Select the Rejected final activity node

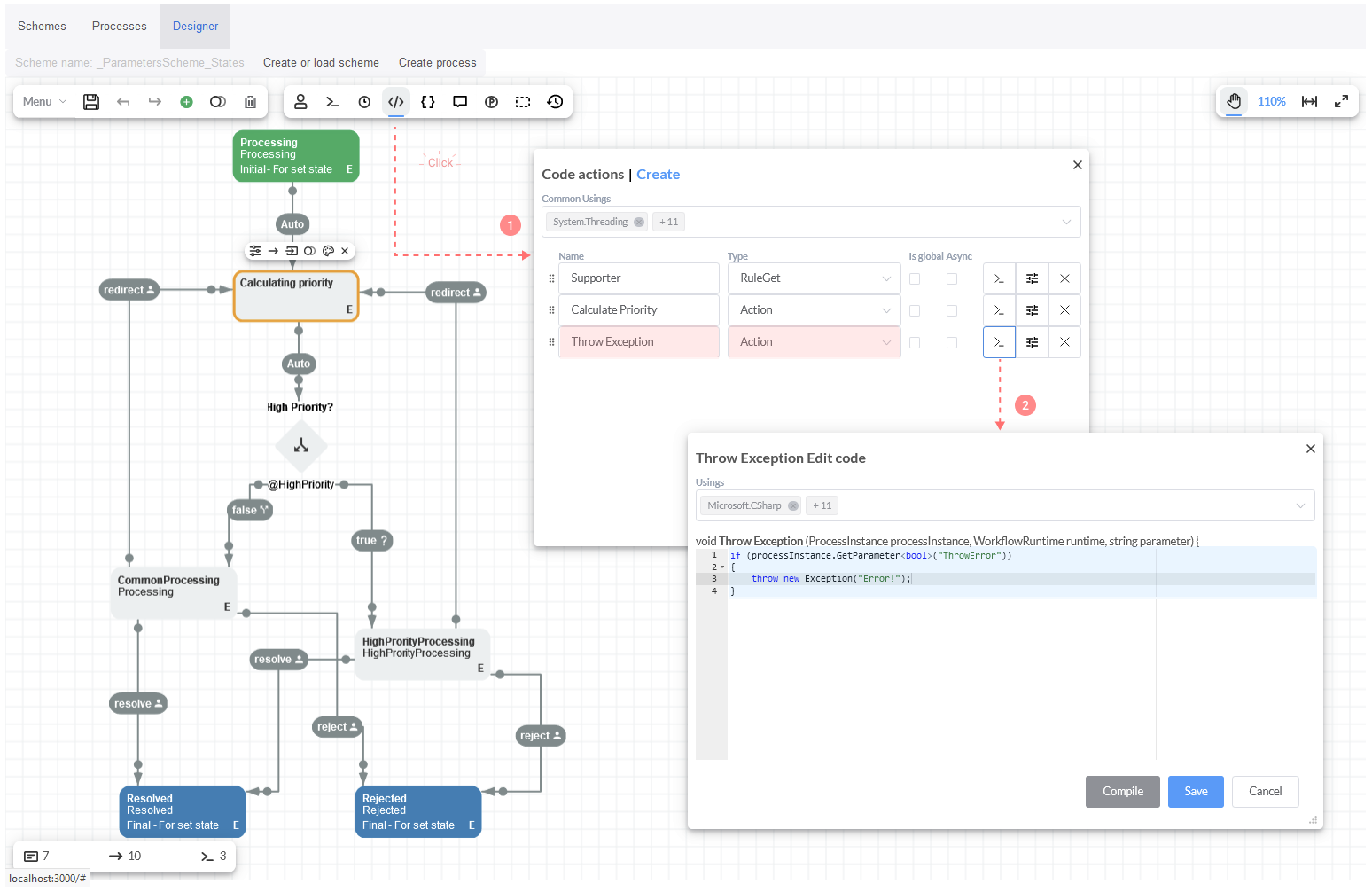click(418, 812)
